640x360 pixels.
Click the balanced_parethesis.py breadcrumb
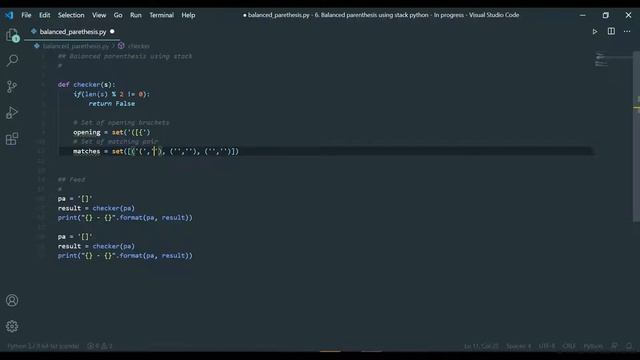coord(76,46)
